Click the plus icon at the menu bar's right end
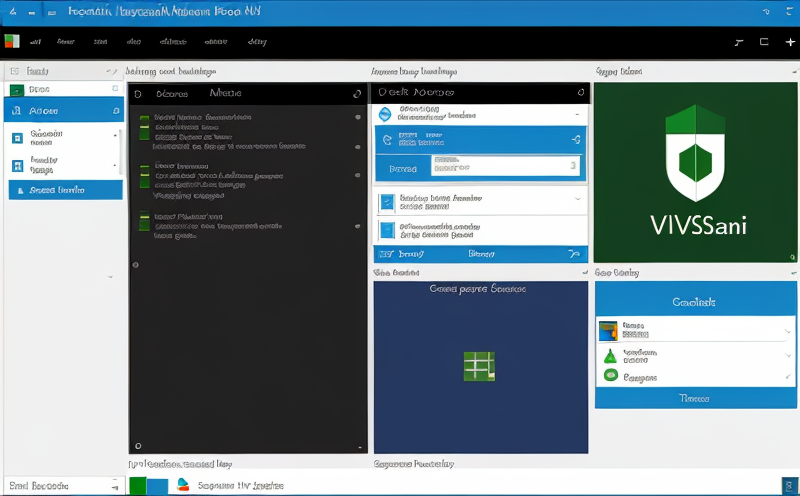Viewport: 800px width, 496px height. (x=790, y=42)
